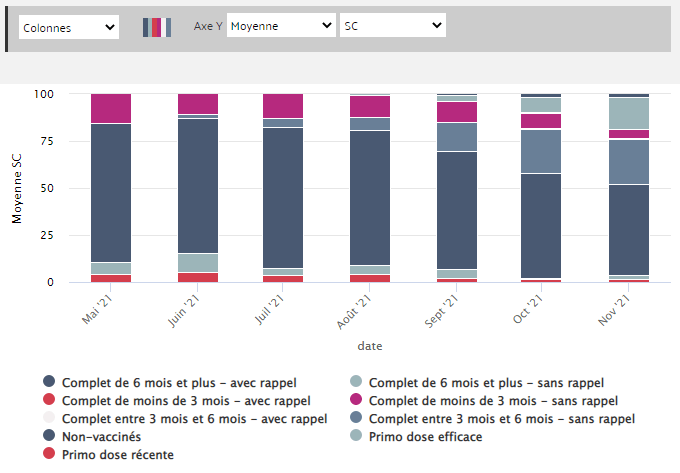Click the color palette stripes icon
The image size is (680, 473).
coord(157,27)
